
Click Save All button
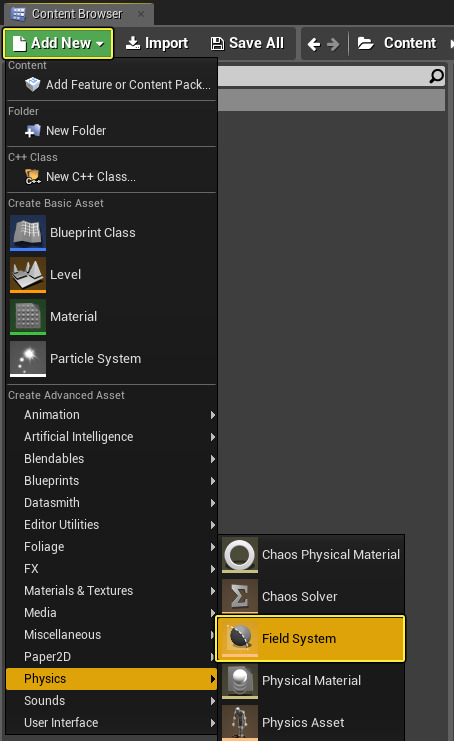tap(247, 43)
